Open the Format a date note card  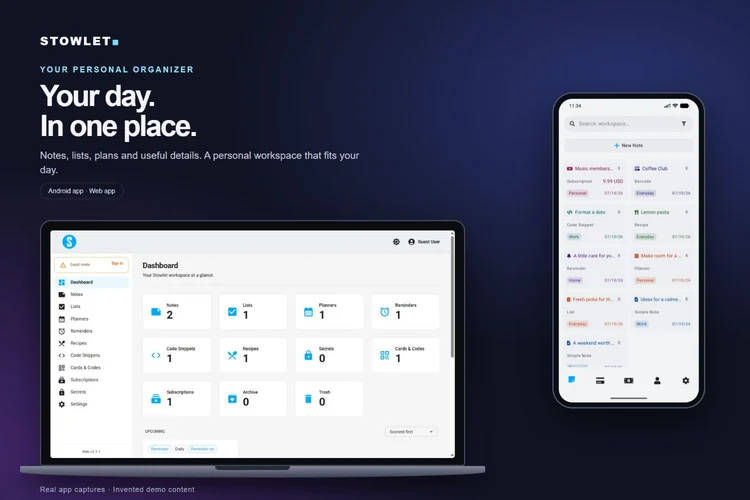click(x=595, y=225)
